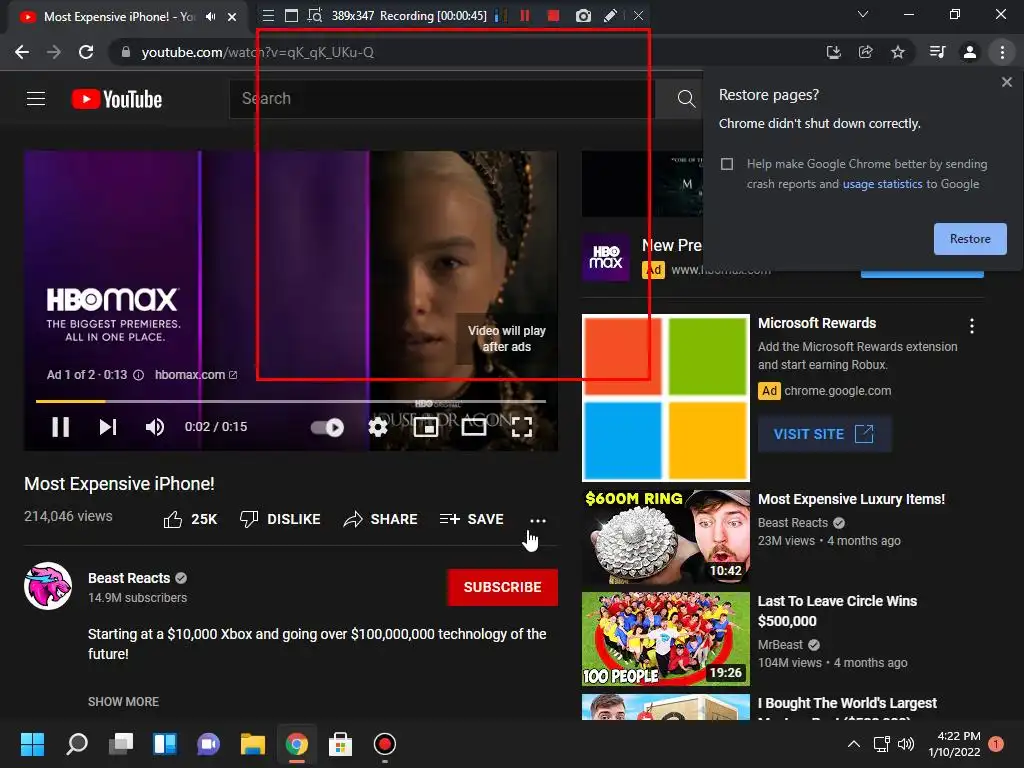1024x768 pixels.
Task: Go to the YouTube home logo
Action: pos(117,99)
